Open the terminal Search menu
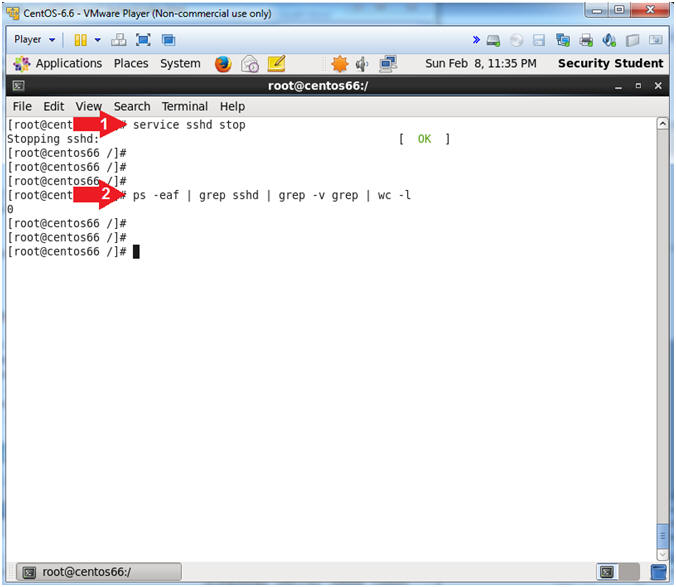676x587 pixels. coord(132,106)
